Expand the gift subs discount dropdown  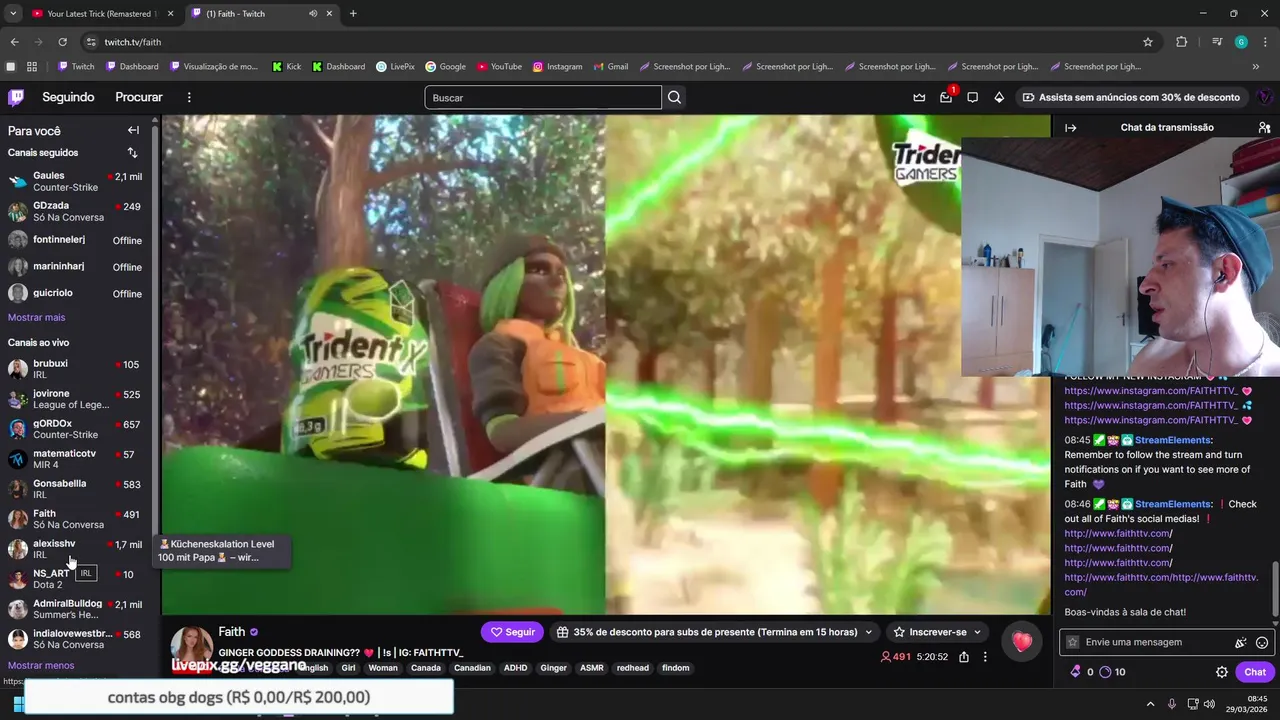tap(868, 632)
